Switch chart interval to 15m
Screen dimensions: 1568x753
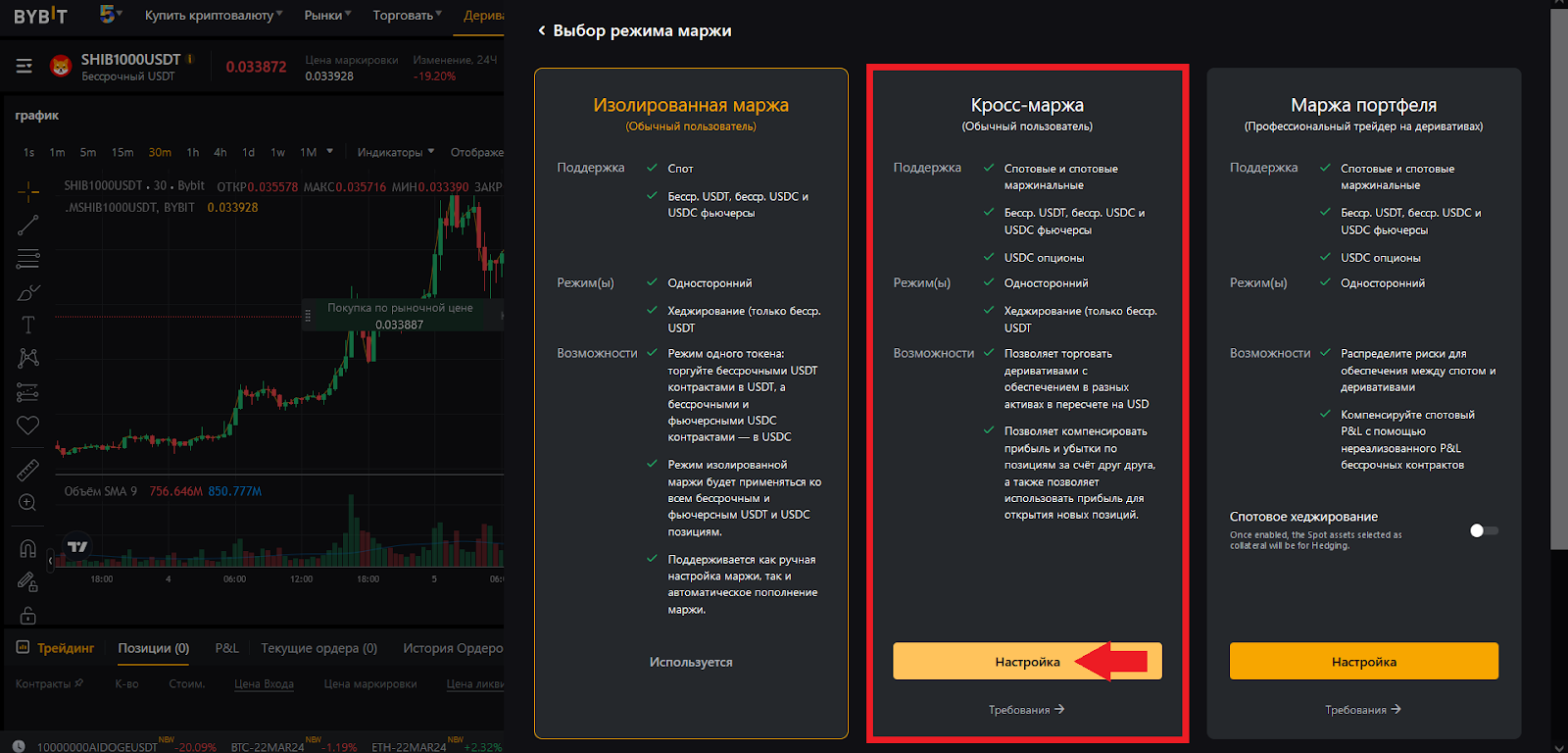(122, 152)
